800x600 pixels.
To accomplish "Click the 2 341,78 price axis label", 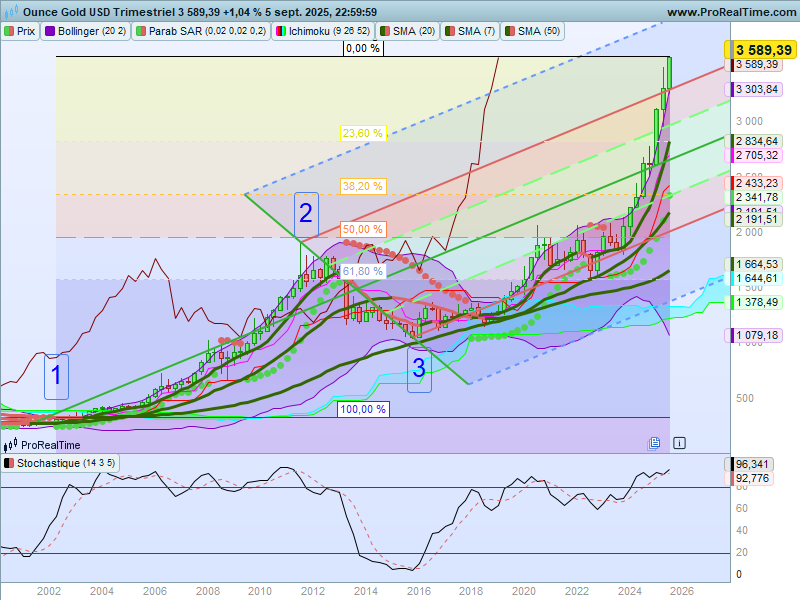I will [x=754, y=197].
